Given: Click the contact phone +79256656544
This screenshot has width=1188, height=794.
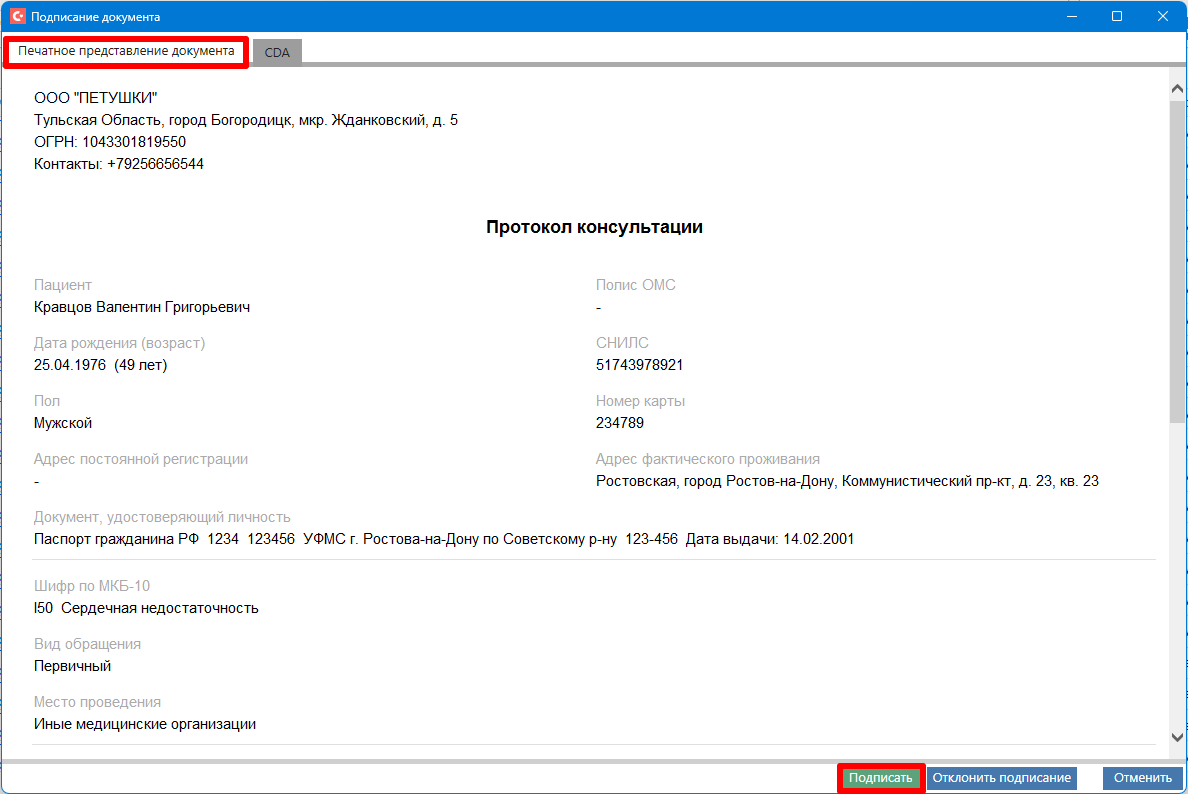Looking at the screenshot, I should pyautogui.click(x=155, y=164).
